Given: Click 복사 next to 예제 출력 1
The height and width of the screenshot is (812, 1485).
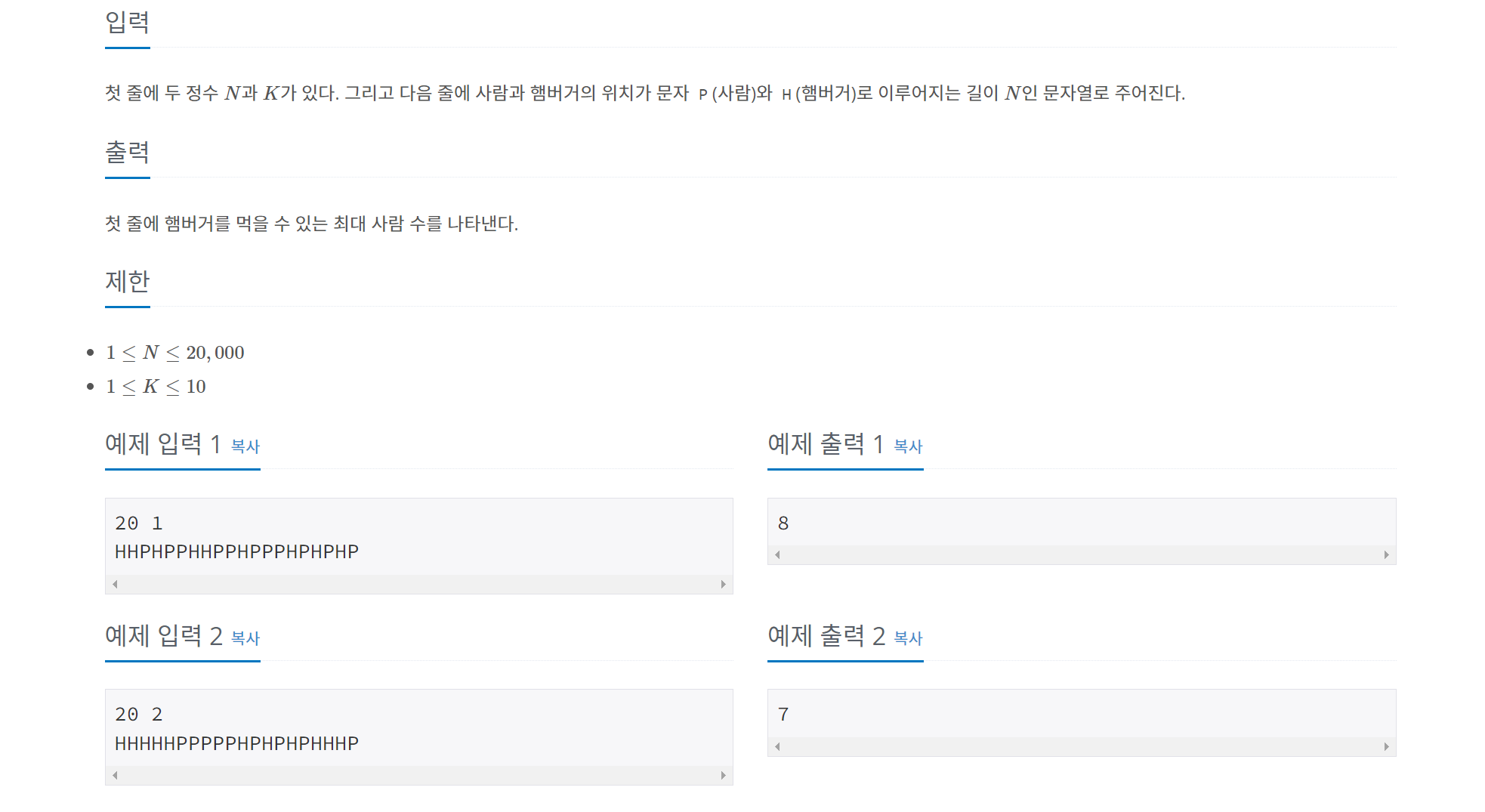Looking at the screenshot, I should click(908, 446).
